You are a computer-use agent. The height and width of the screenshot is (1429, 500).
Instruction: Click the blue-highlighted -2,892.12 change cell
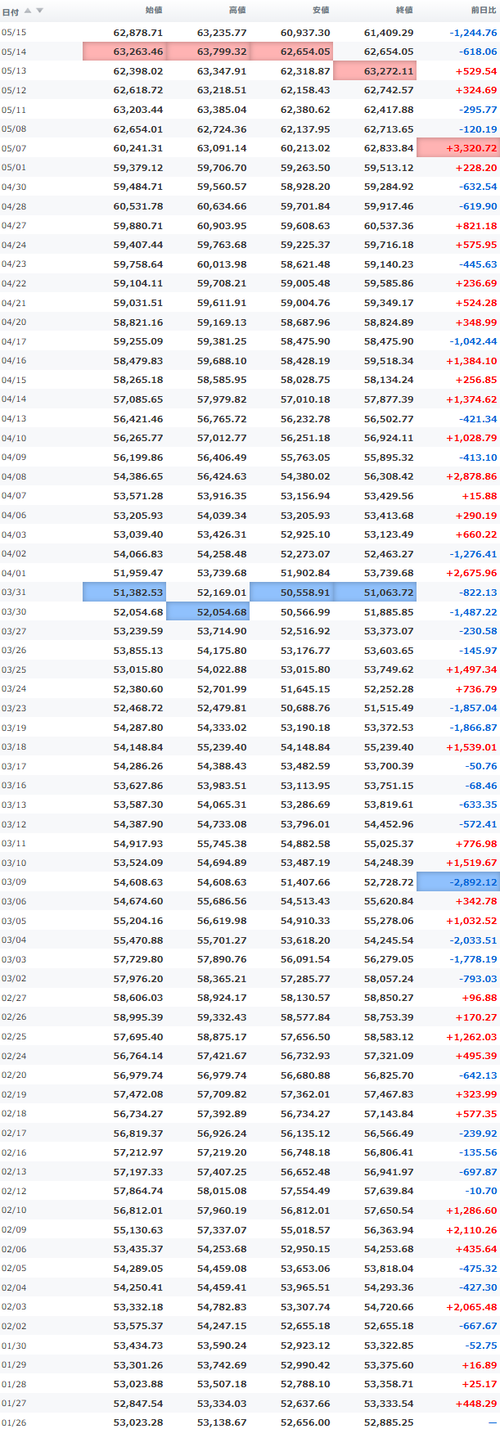(458, 881)
